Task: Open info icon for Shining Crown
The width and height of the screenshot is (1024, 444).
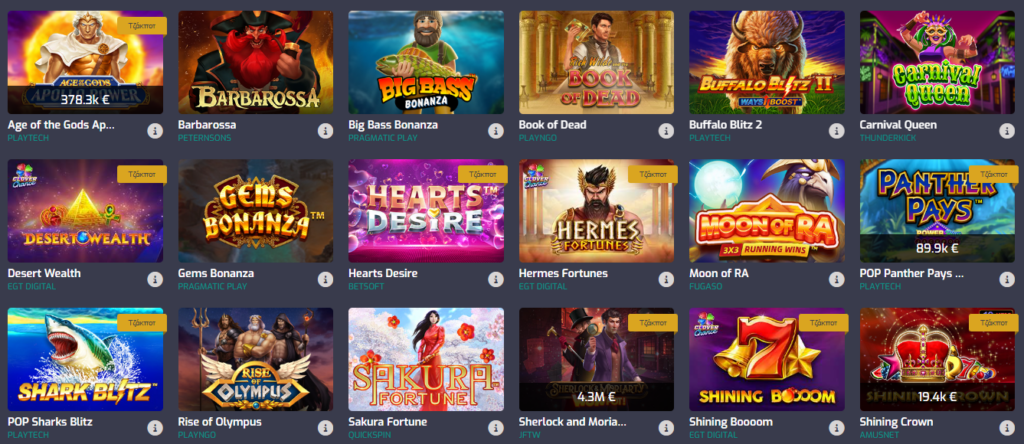Action: pyautogui.click(x=1007, y=428)
